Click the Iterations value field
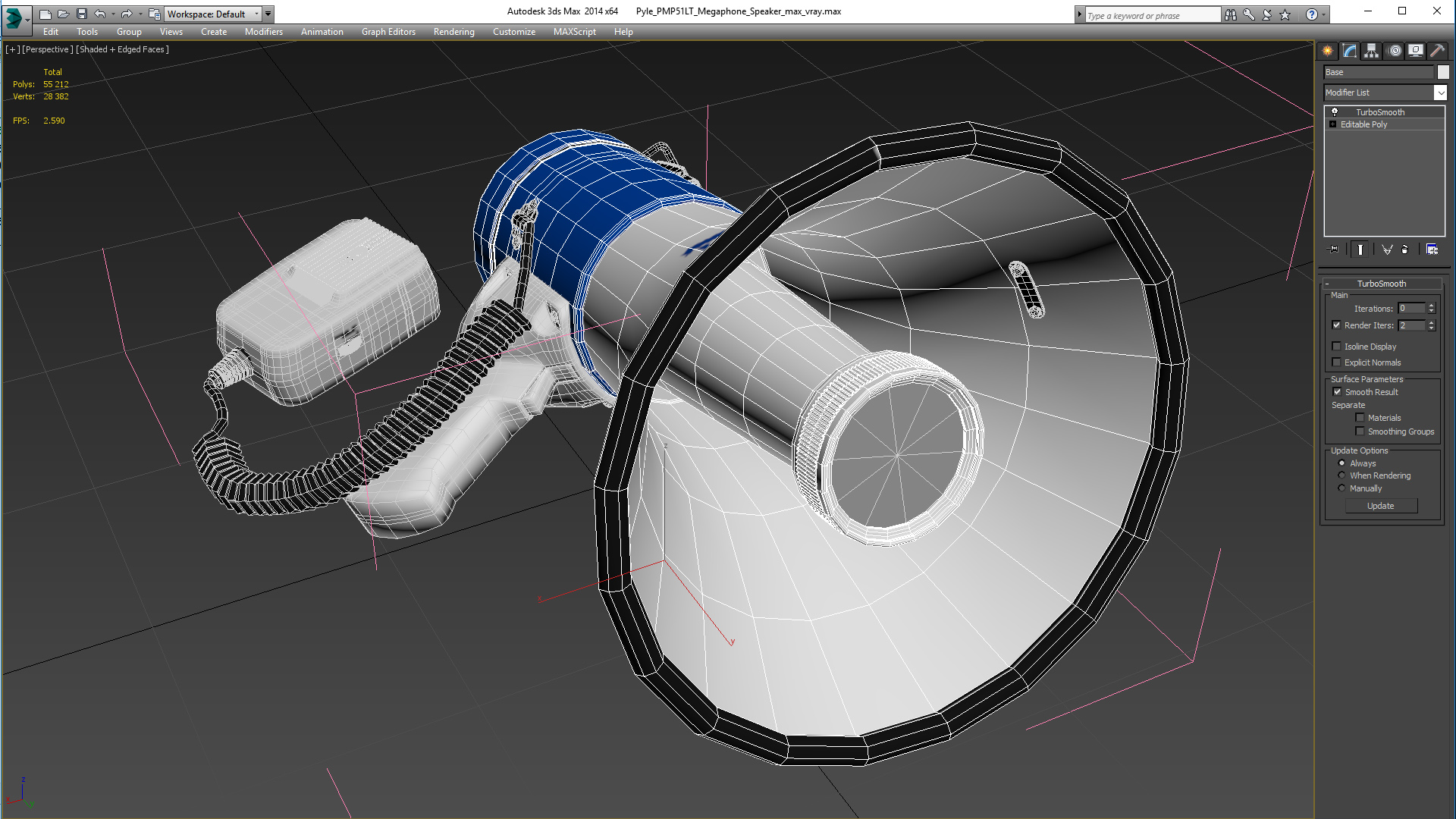This screenshot has width=1456, height=819. [x=1411, y=309]
